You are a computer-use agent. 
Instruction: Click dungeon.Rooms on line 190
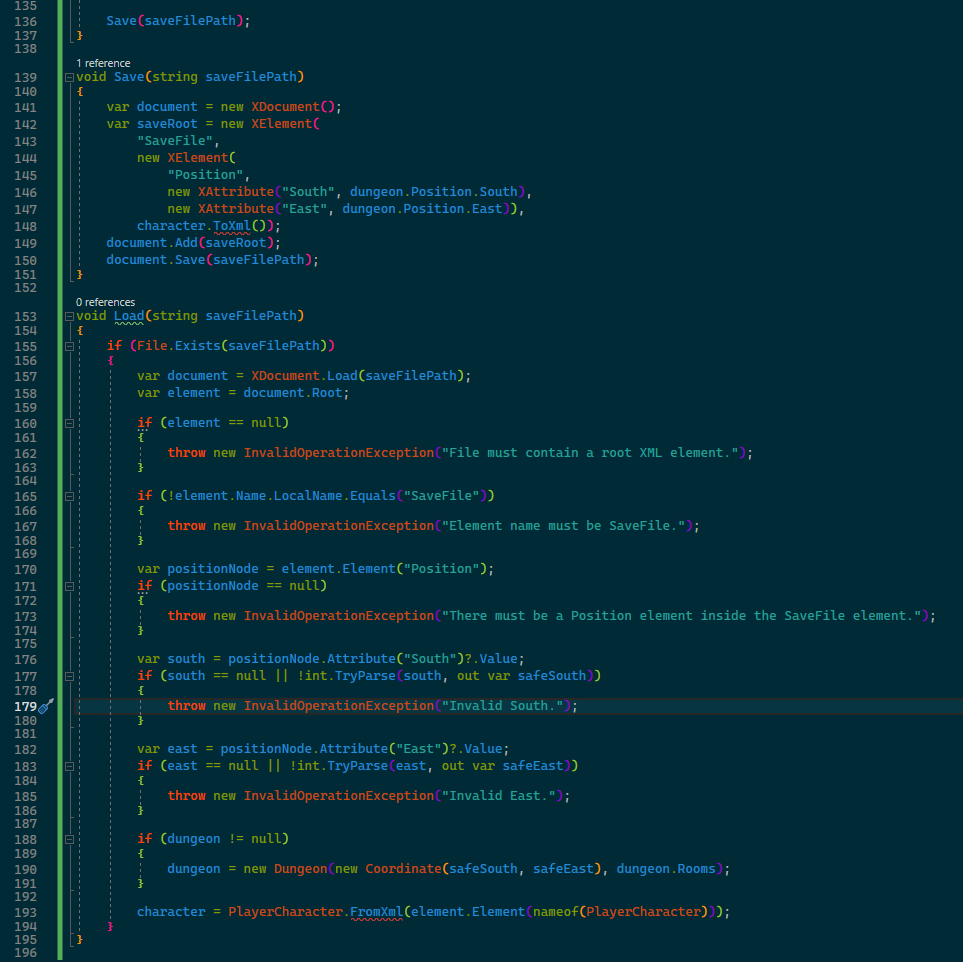(666, 869)
